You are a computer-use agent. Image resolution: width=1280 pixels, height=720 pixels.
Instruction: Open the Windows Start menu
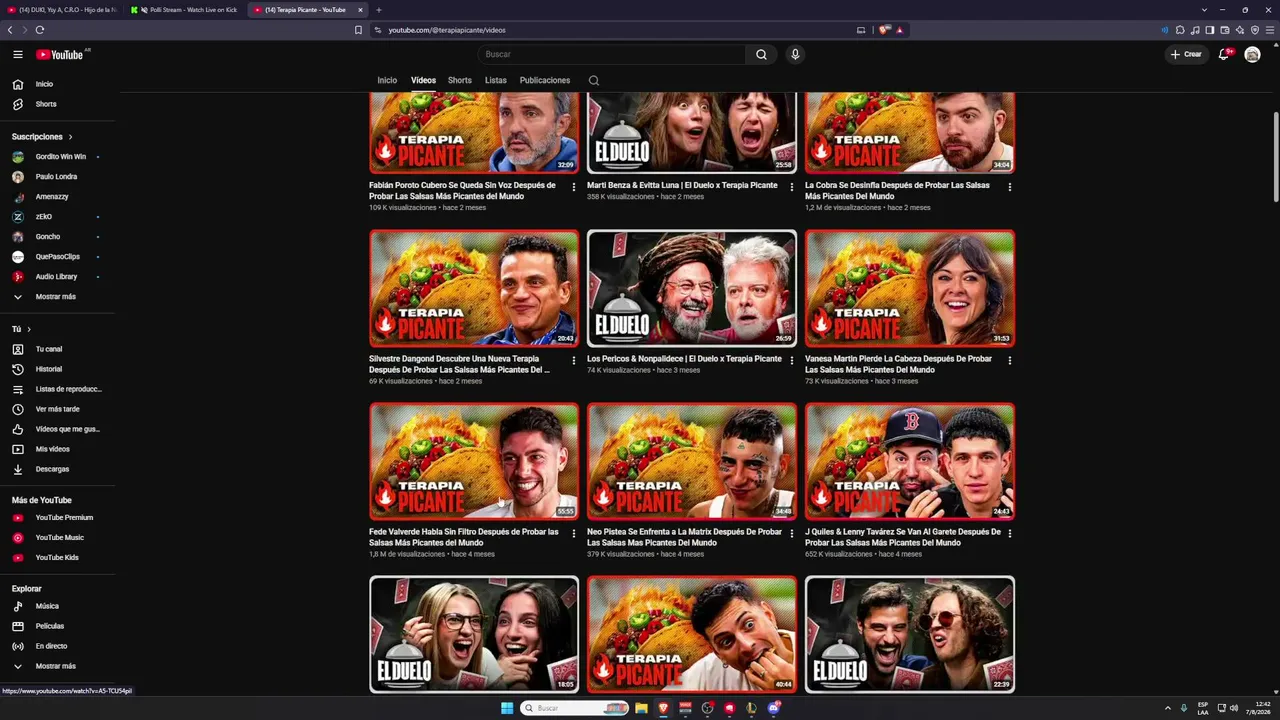pos(507,708)
